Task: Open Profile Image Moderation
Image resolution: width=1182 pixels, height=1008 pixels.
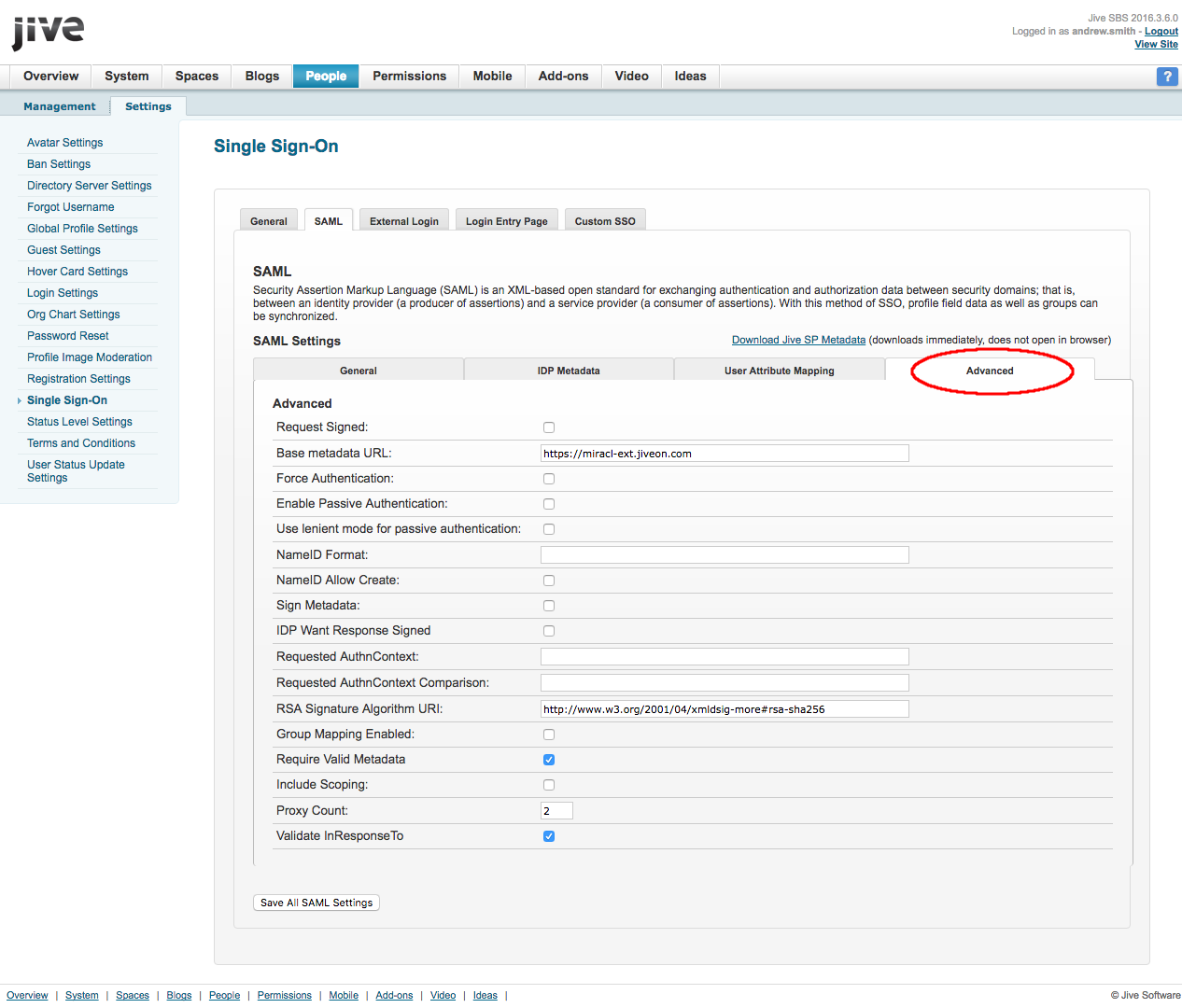Action: coord(90,357)
